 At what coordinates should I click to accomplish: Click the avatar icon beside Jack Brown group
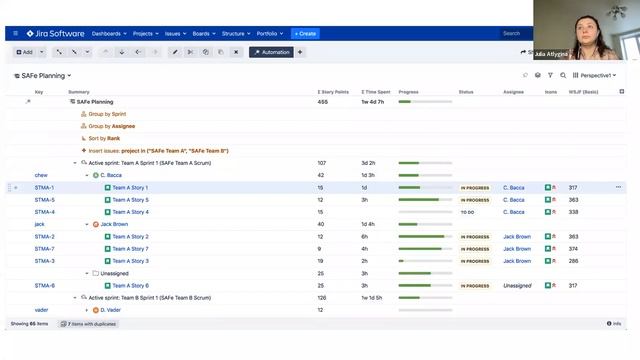[x=96, y=224]
